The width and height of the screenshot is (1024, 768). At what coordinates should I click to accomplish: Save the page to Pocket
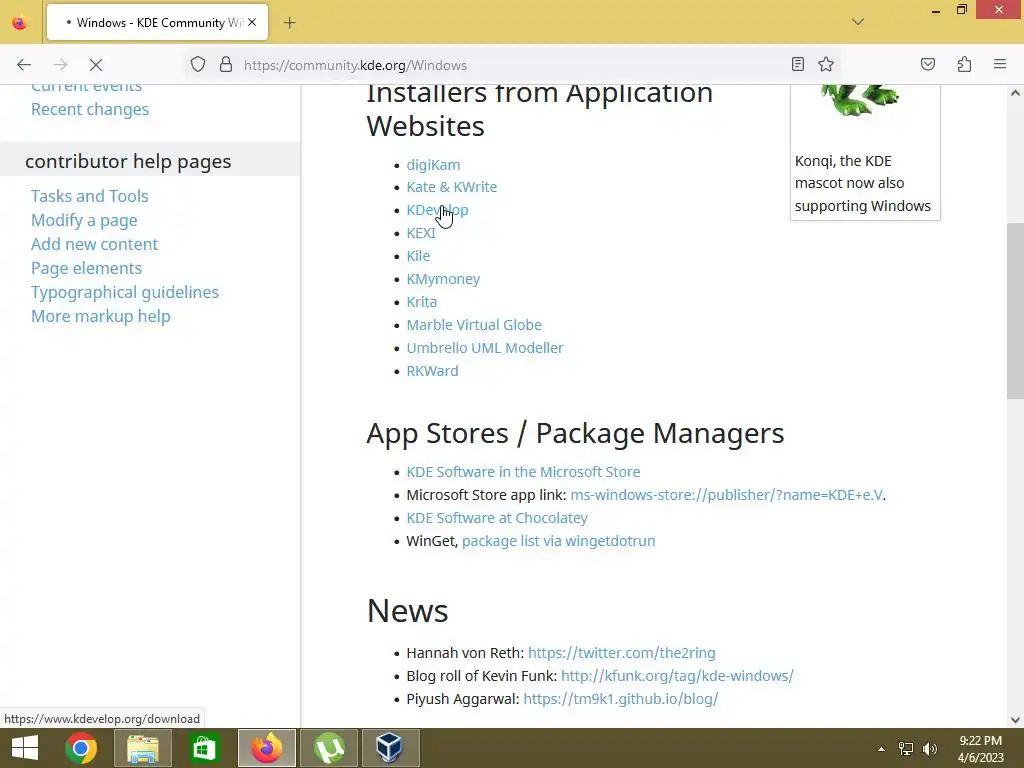[x=928, y=64]
